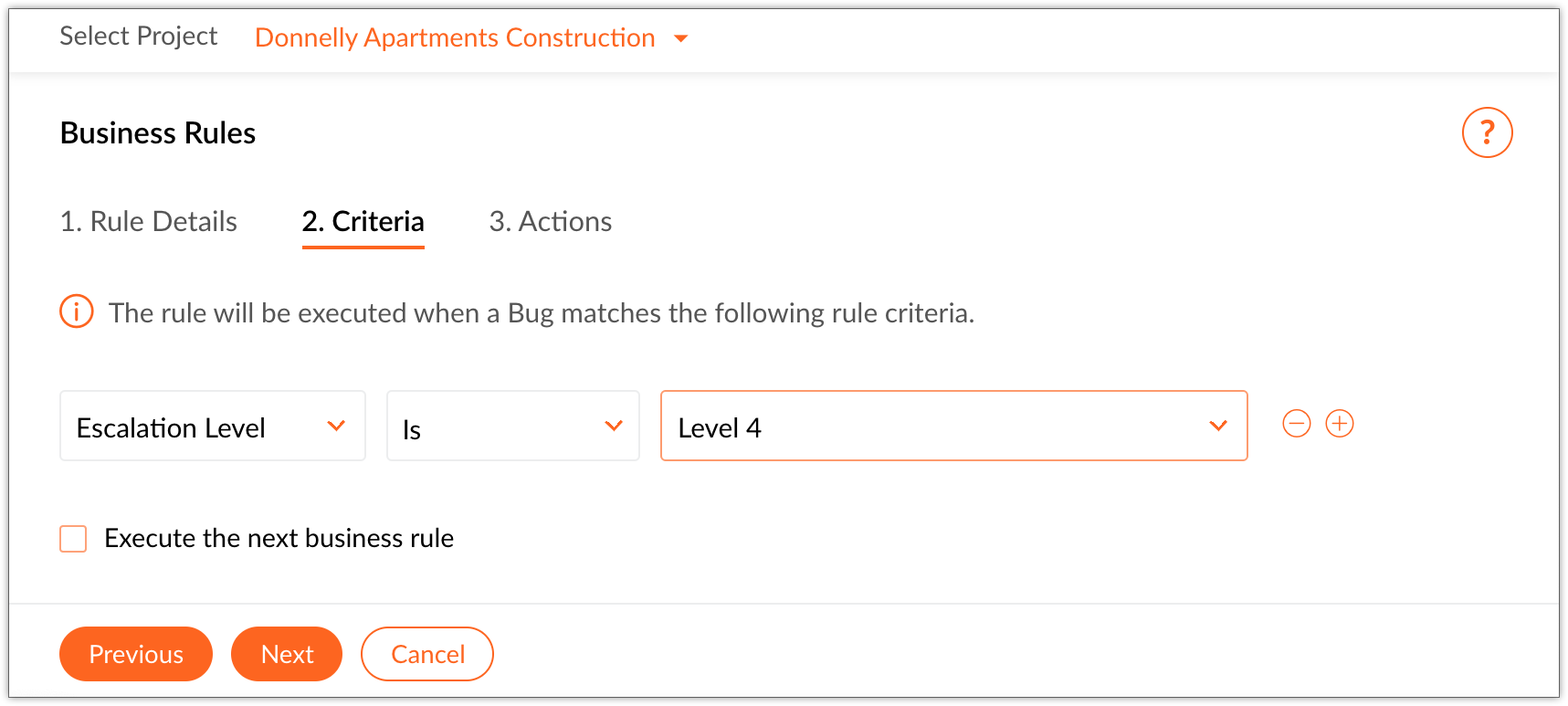The height and width of the screenshot is (706, 1568).
Task: Click chevron arrow in Level 4 field
Action: (1217, 426)
